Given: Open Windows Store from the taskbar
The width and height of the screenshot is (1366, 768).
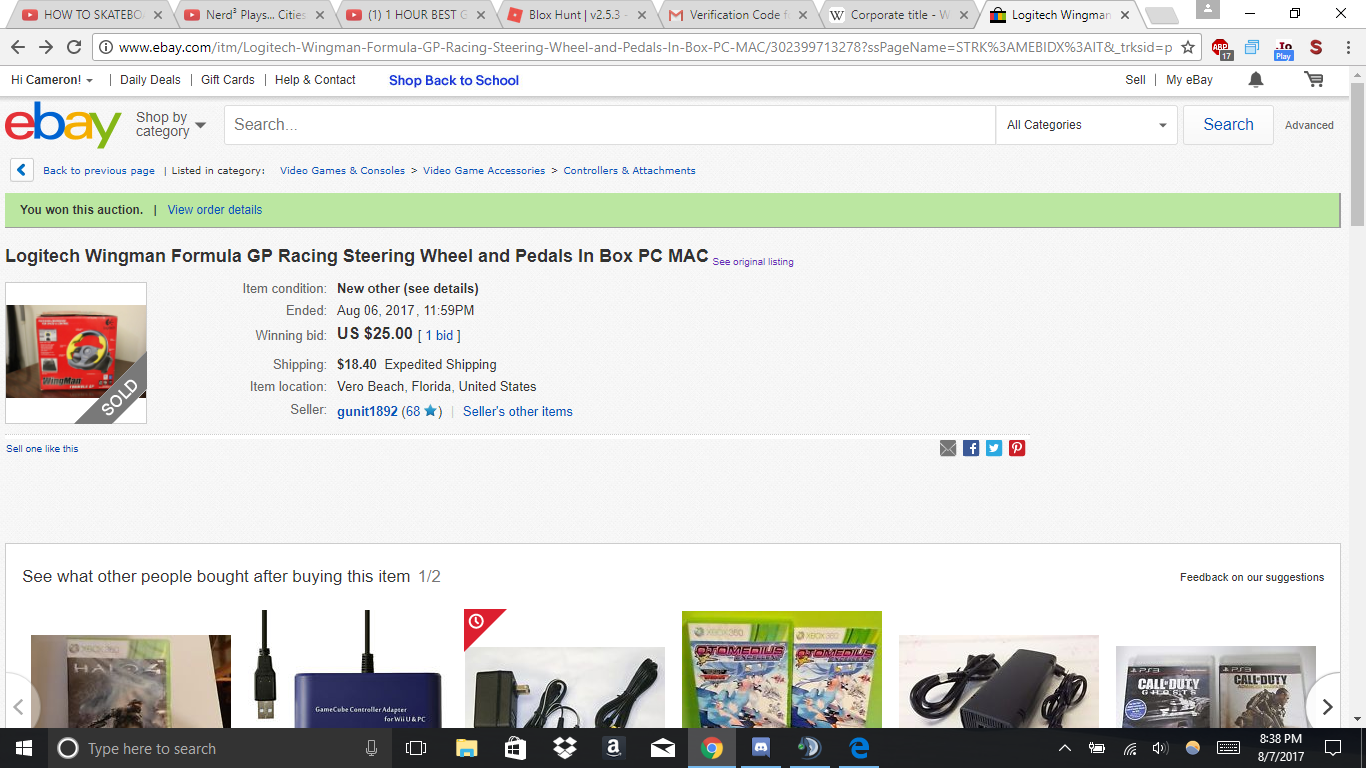Looking at the screenshot, I should (515, 748).
